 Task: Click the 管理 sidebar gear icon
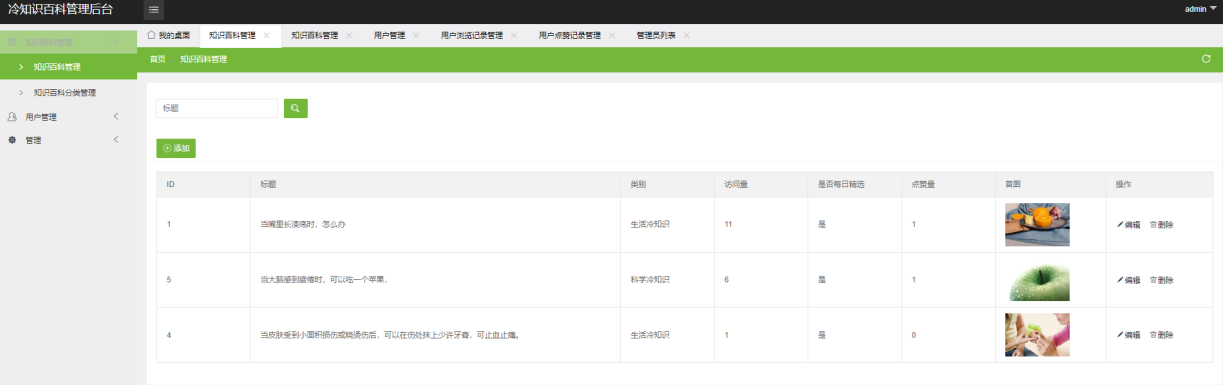(12, 140)
